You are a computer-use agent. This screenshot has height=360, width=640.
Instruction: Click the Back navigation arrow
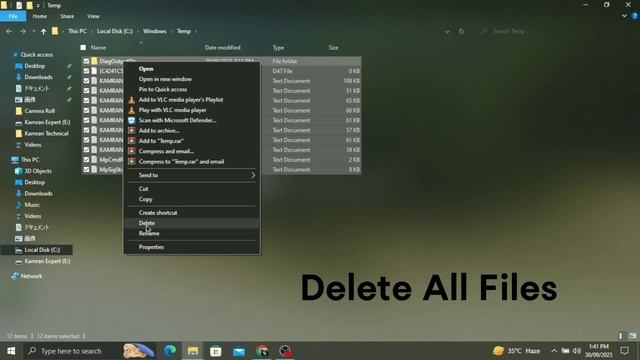pyautogui.click(x=9, y=31)
